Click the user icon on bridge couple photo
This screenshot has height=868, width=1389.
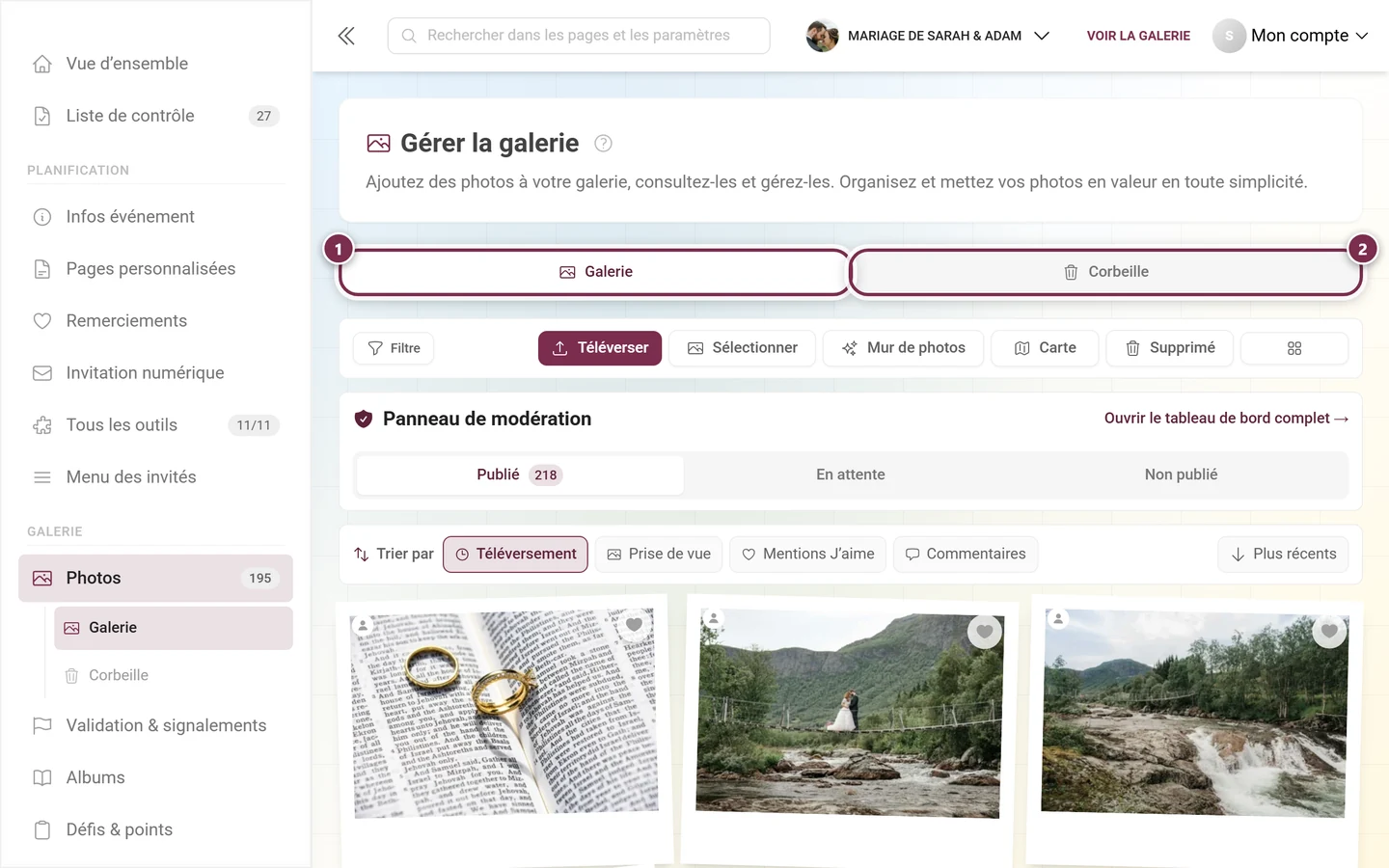pos(713,618)
